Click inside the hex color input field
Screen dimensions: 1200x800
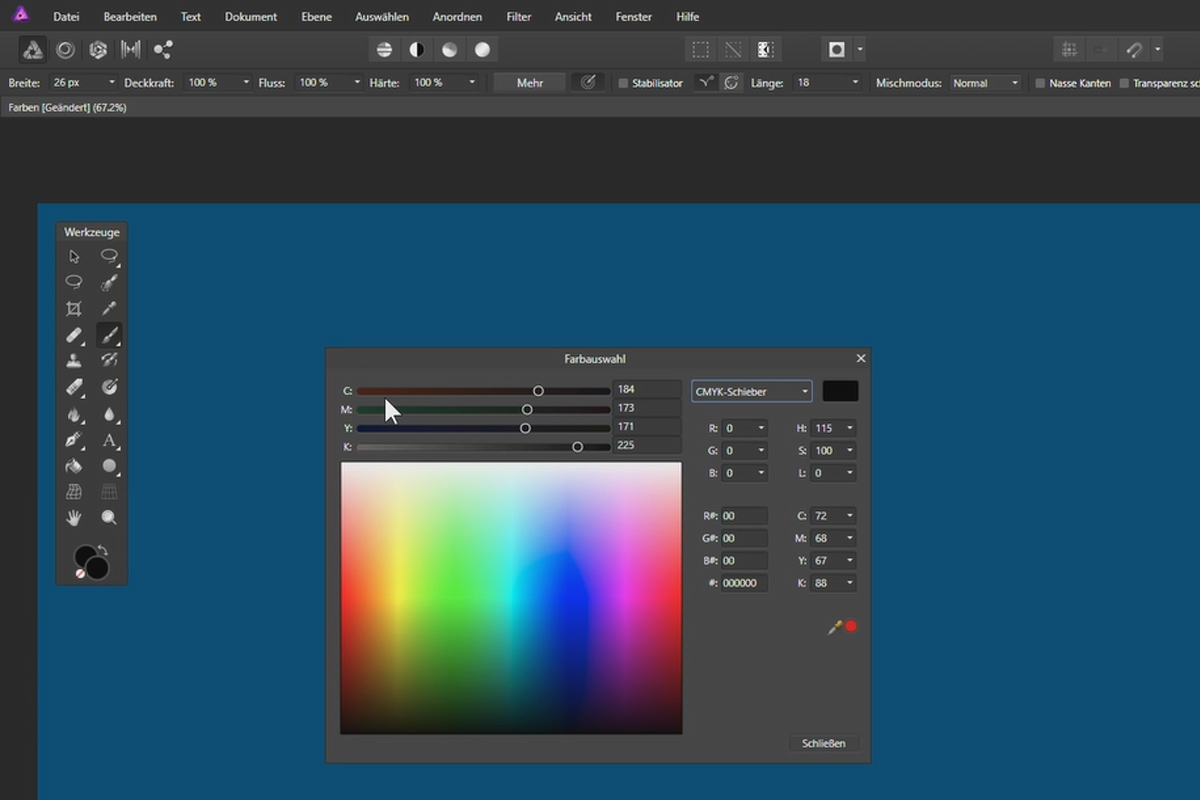point(744,583)
